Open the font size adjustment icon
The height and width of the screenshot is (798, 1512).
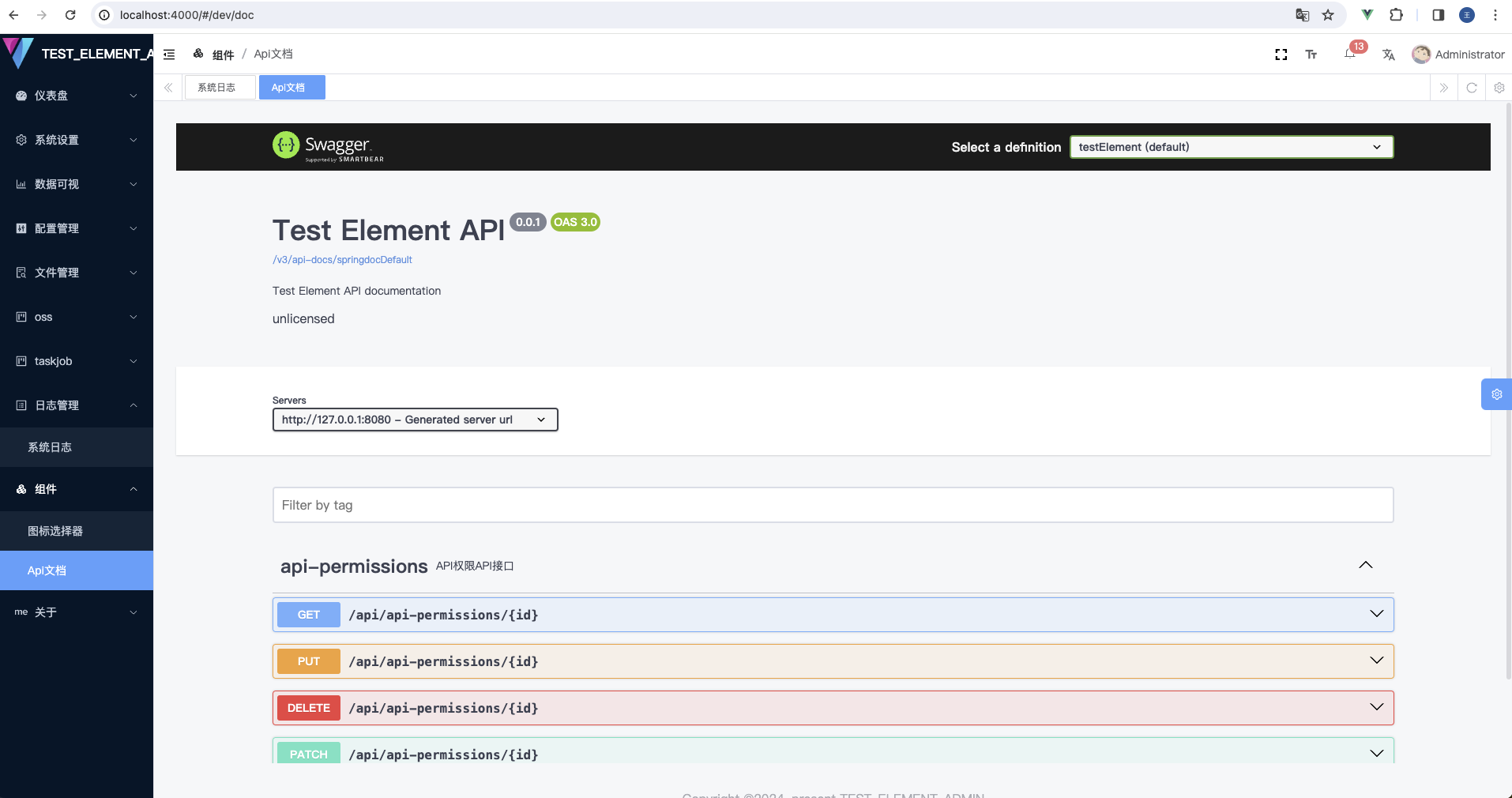1311,55
